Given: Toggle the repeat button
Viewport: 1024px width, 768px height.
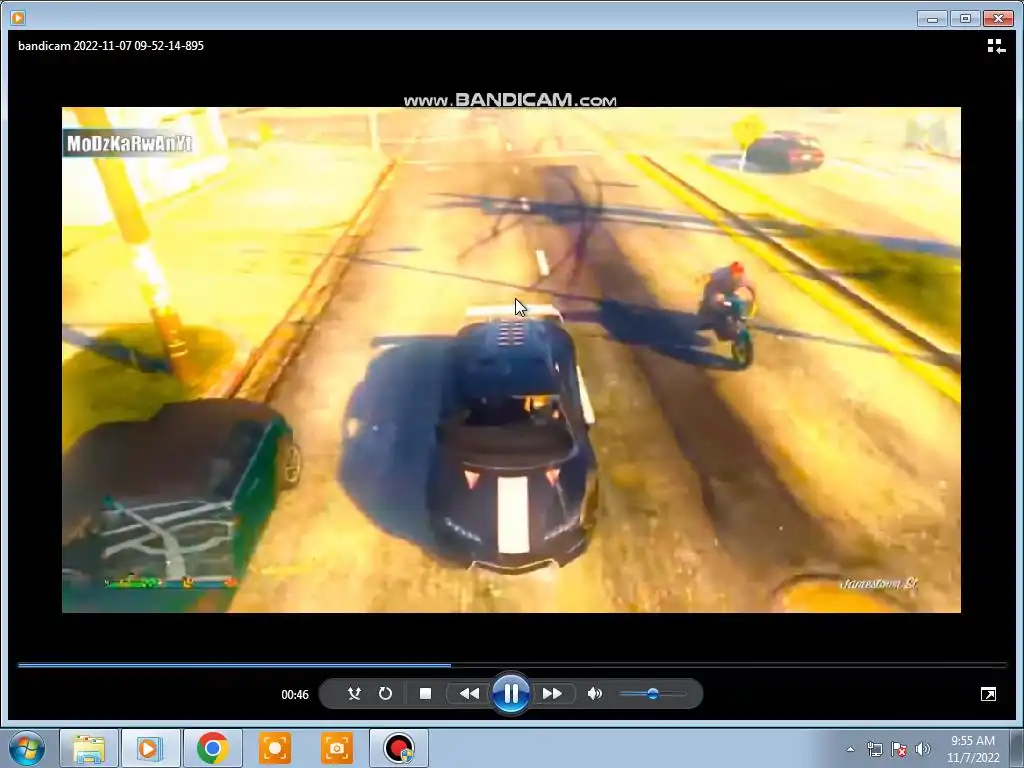Looking at the screenshot, I should coord(385,694).
